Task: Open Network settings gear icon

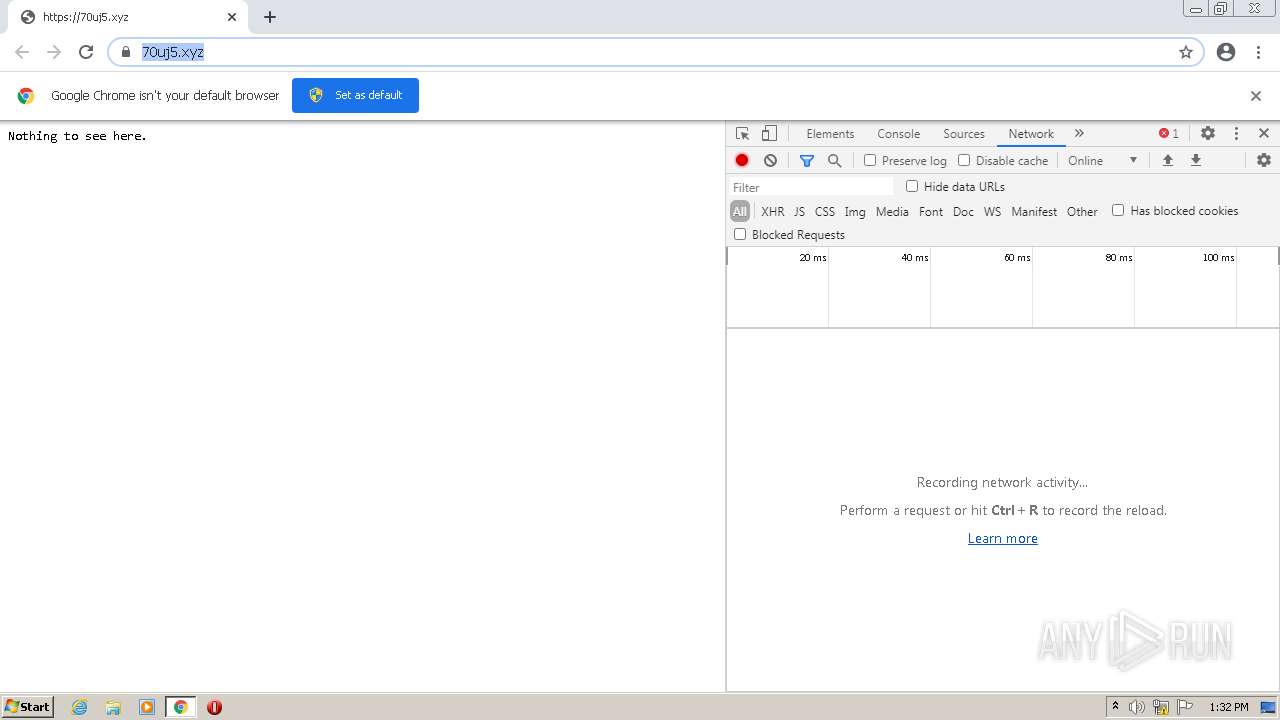Action: (1264, 160)
